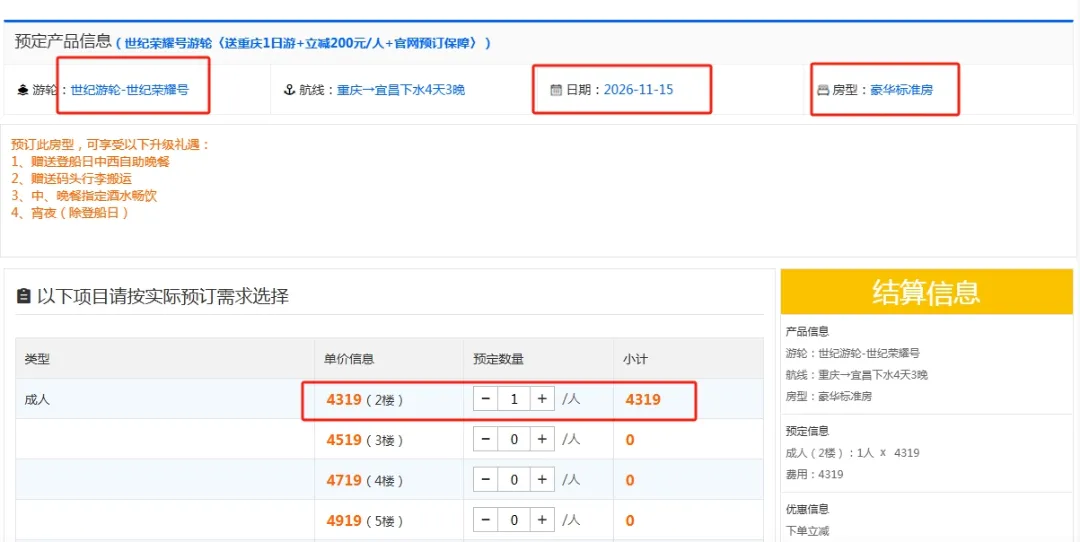Click quantity field of the 5楼 row
1080x542 pixels.
click(514, 520)
